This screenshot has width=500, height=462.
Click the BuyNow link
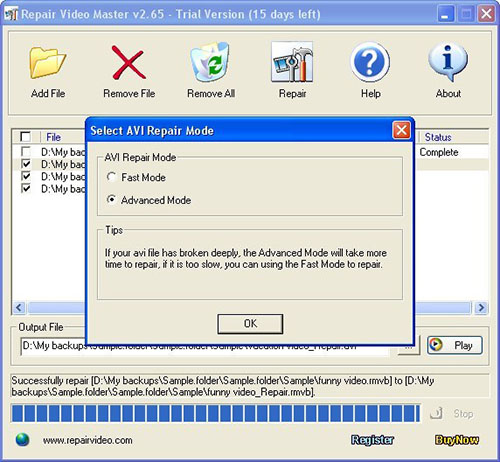[457, 440]
